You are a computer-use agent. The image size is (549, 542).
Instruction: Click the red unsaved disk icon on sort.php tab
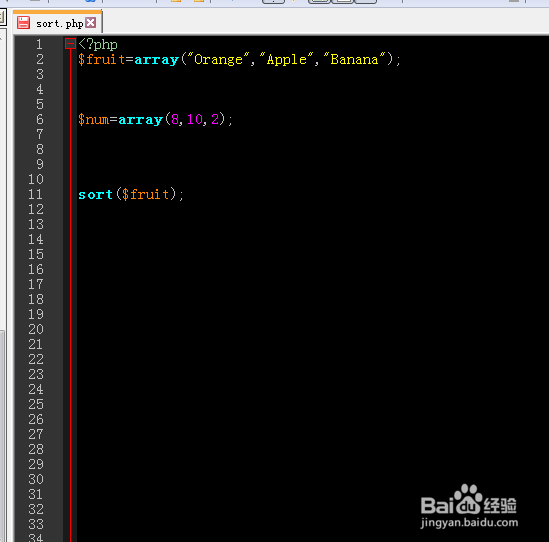[23, 23]
